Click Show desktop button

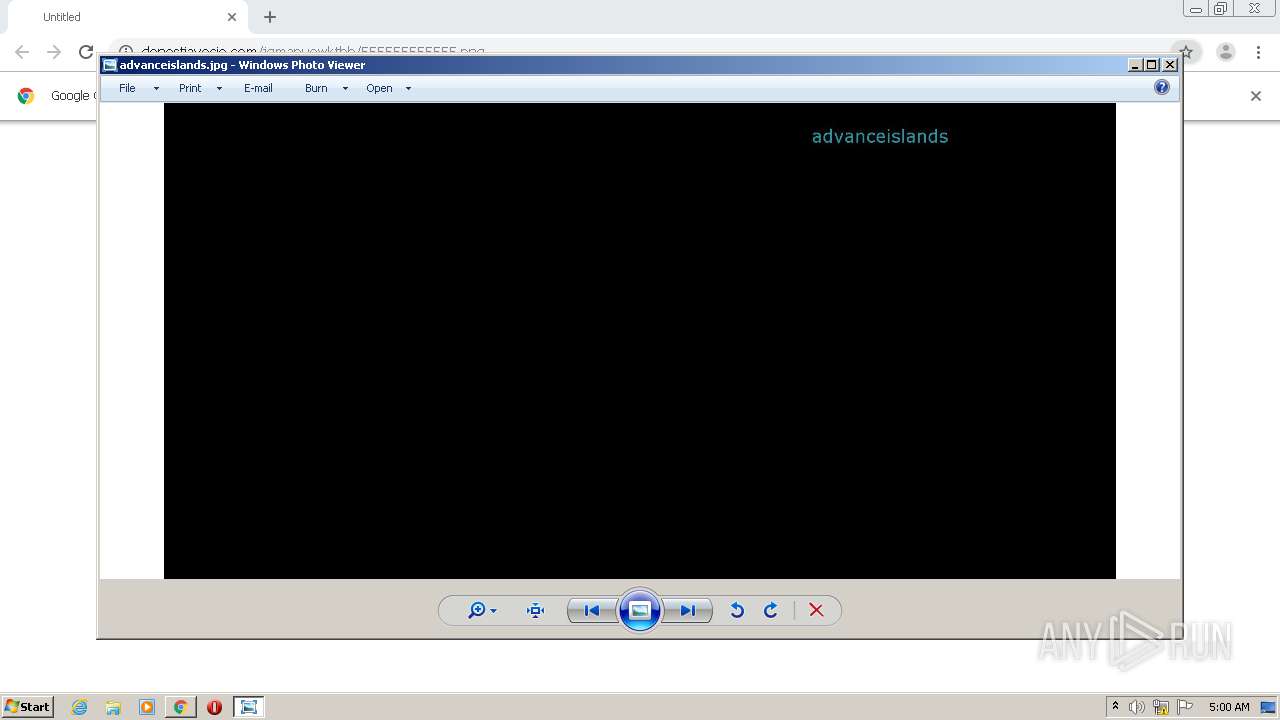(1269, 707)
